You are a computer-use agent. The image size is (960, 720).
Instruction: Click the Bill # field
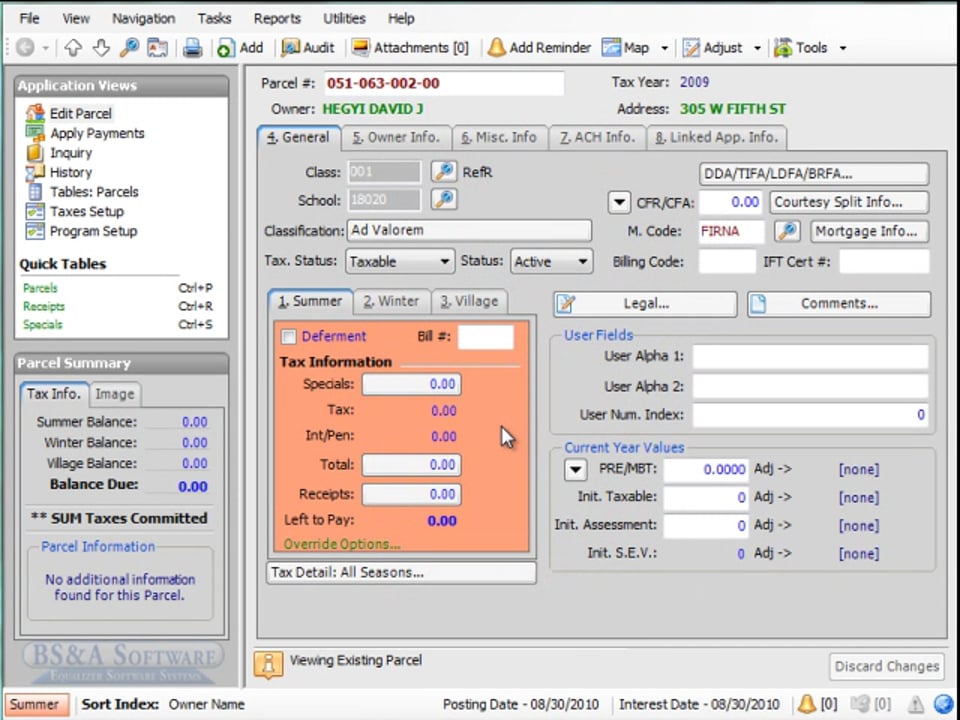pos(486,337)
